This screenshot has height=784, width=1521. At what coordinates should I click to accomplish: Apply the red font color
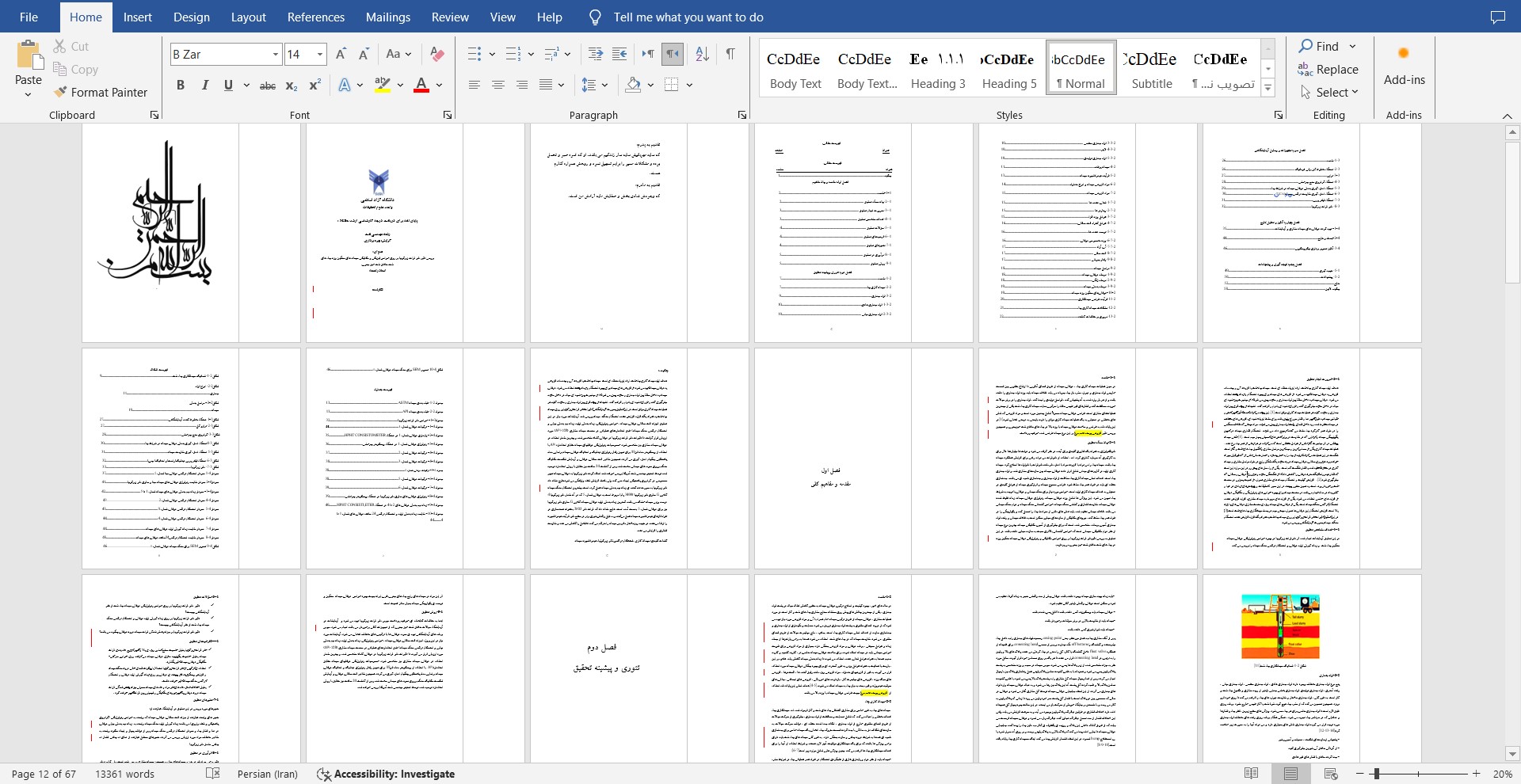tap(421, 86)
